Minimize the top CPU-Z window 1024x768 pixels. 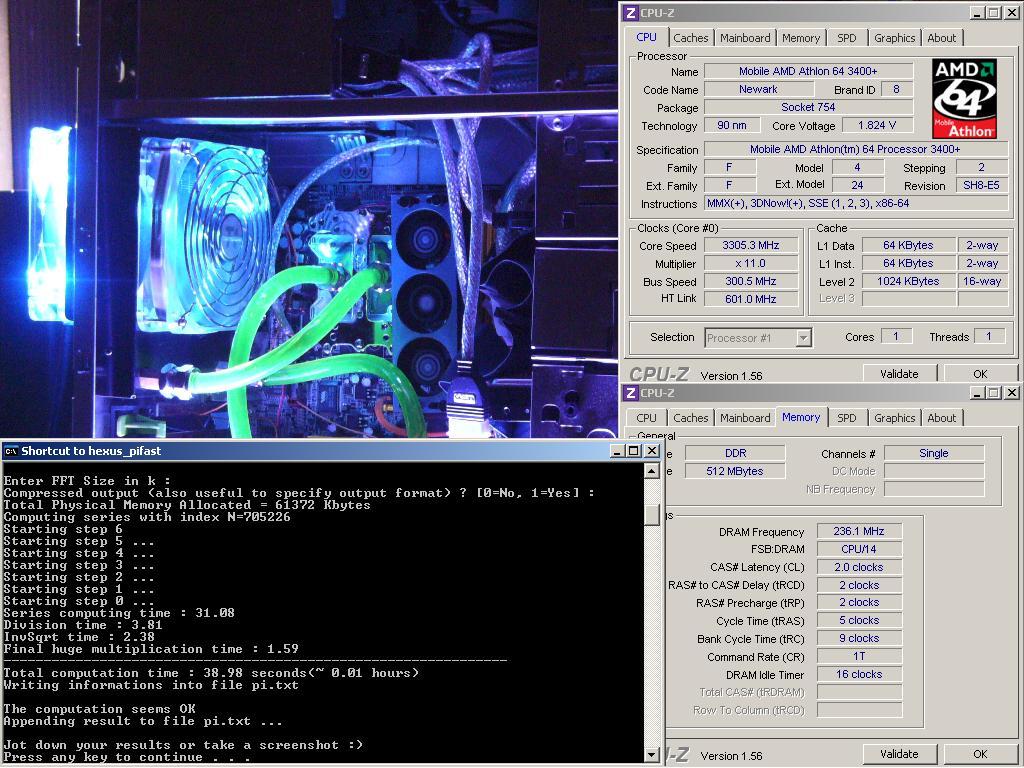978,12
